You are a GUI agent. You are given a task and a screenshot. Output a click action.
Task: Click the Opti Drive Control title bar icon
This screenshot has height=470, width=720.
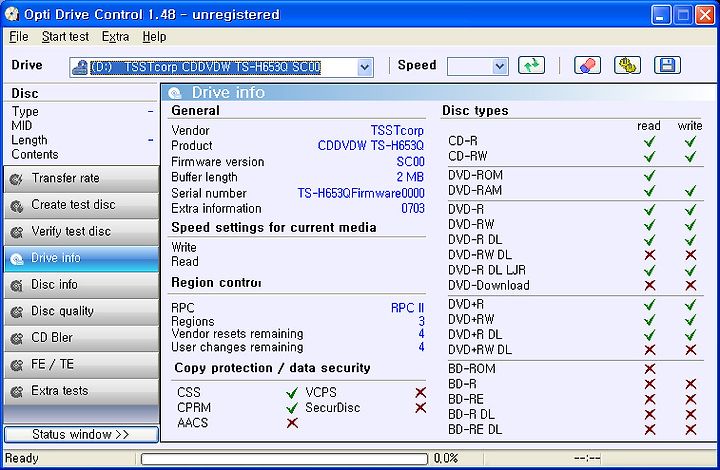[x=11, y=14]
